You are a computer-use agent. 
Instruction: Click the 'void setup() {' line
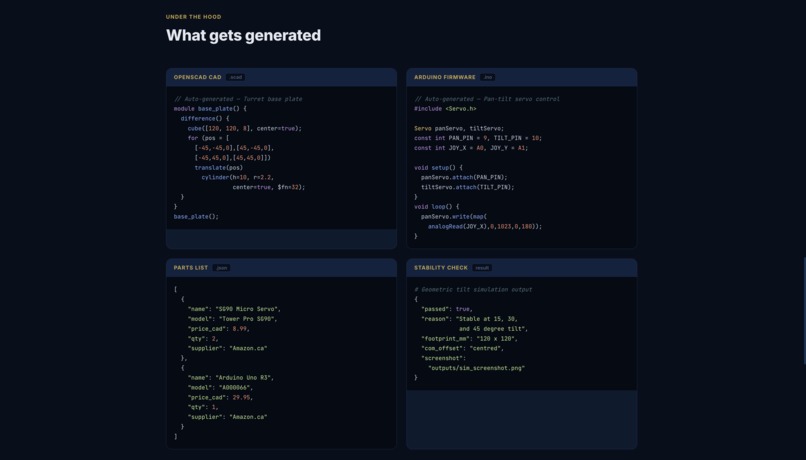point(438,168)
